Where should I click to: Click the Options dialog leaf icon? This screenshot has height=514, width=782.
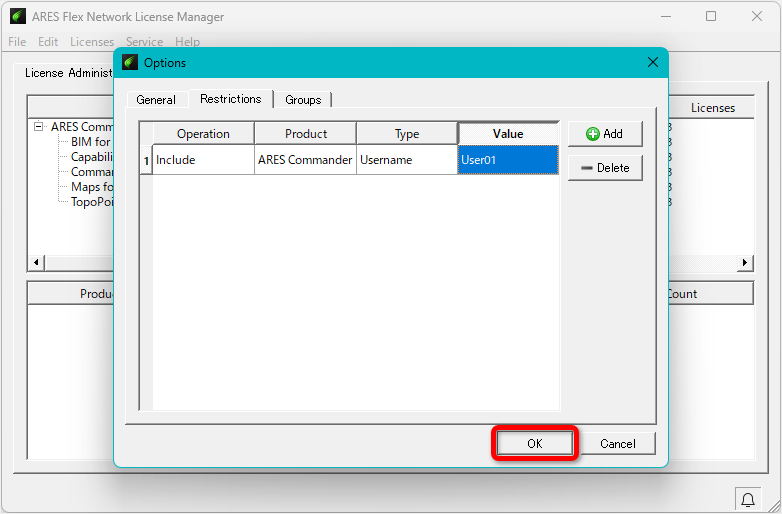[x=130, y=62]
